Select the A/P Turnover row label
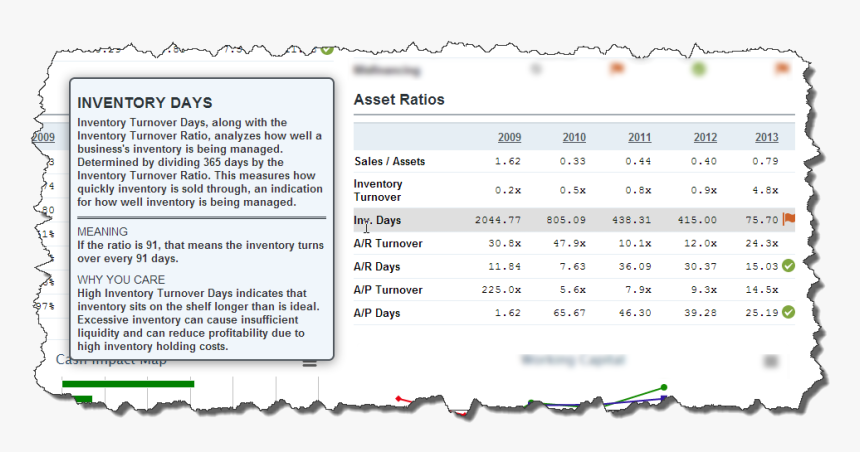Image resolution: width=860 pixels, height=452 pixels. (388, 289)
